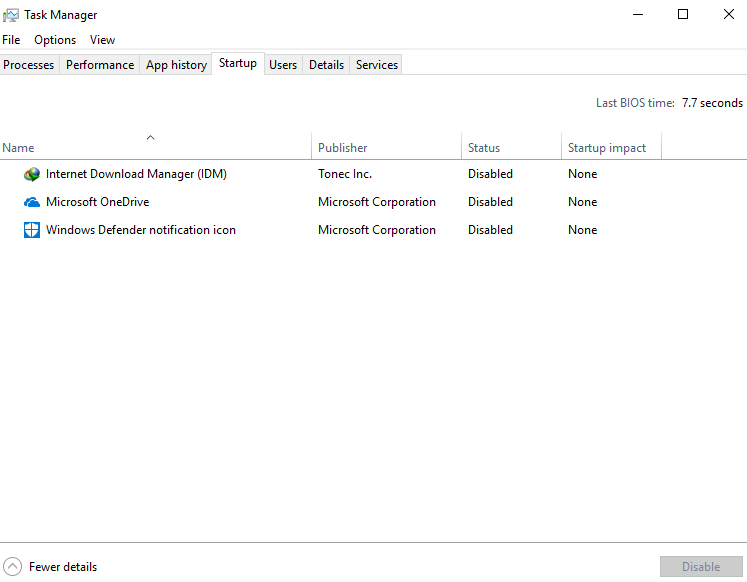Click Disabled status for Internet Download Manager
747x582 pixels.
click(x=490, y=174)
